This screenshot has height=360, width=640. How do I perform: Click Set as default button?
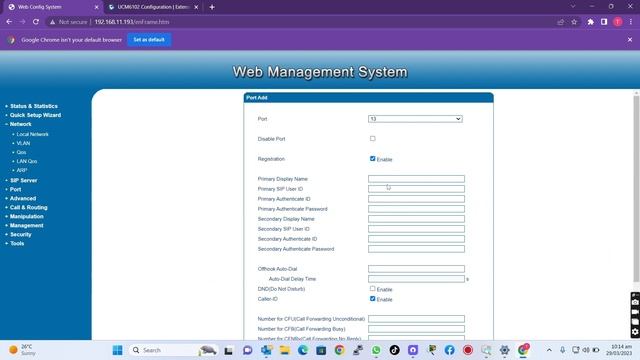[149, 40]
